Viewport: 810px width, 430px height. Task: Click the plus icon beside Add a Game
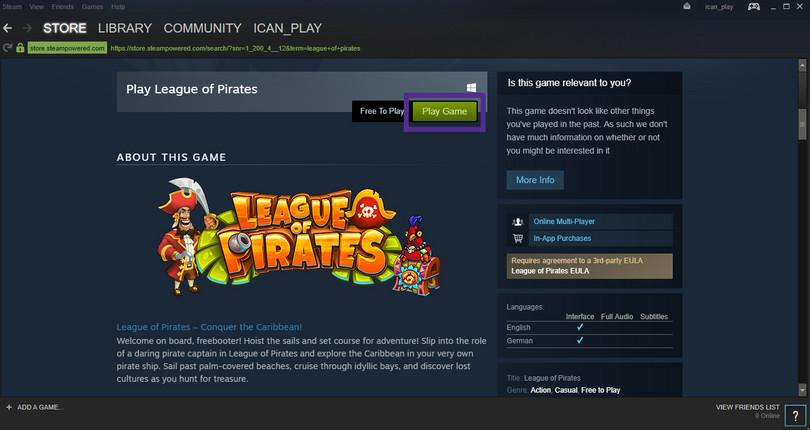pyautogui.click(x=9, y=407)
